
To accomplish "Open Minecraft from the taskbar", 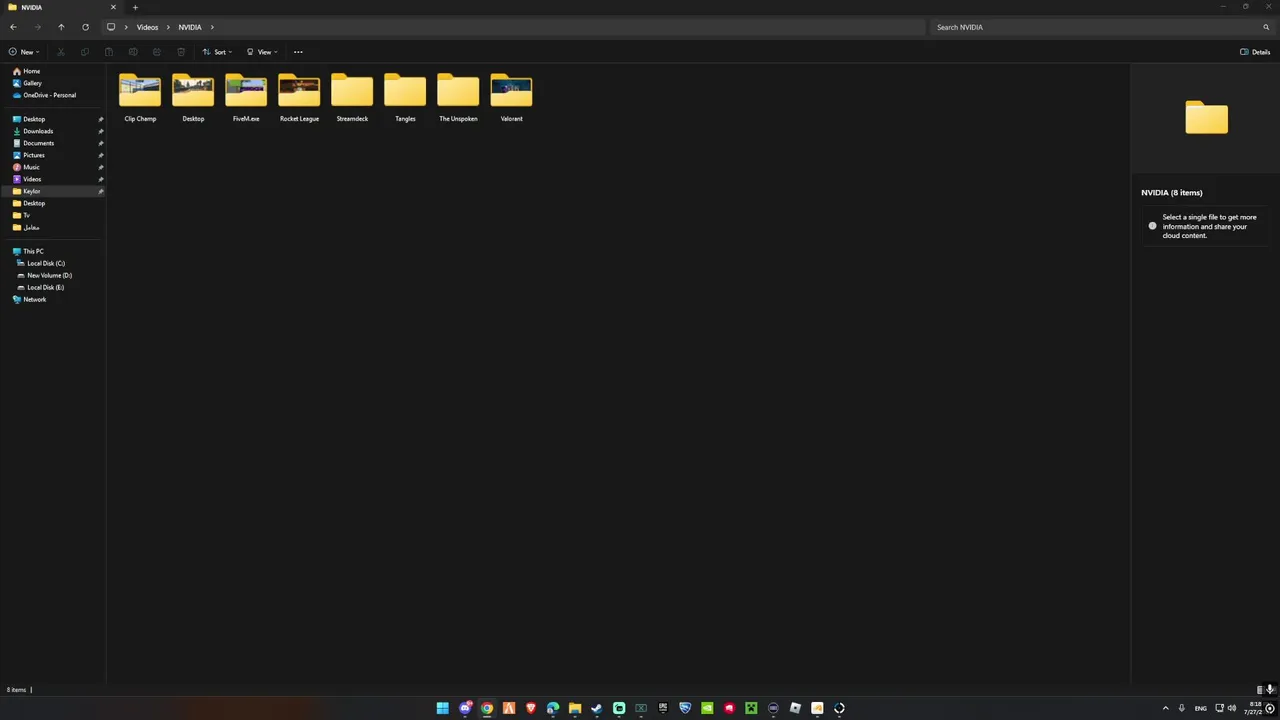I will (751, 708).
